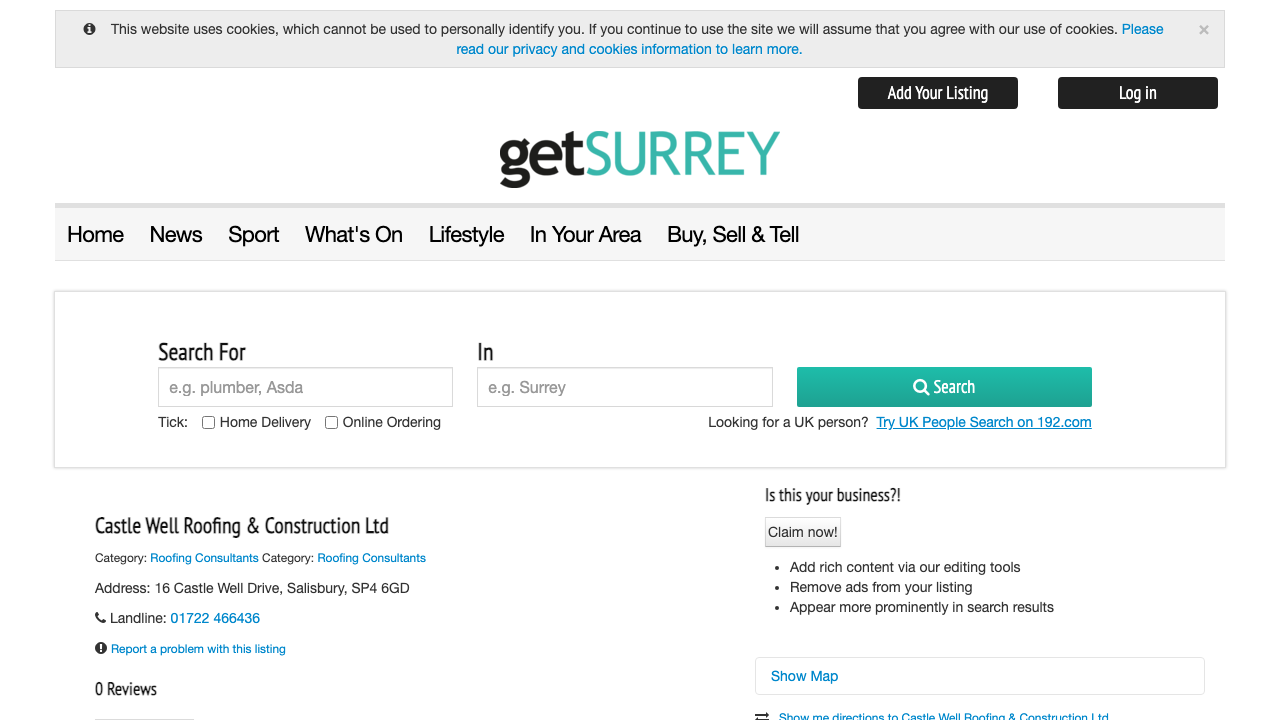Viewport: 1280px width, 720px height.
Task: Follow Try UK People Search on 192.com
Action: [x=983, y=422]
